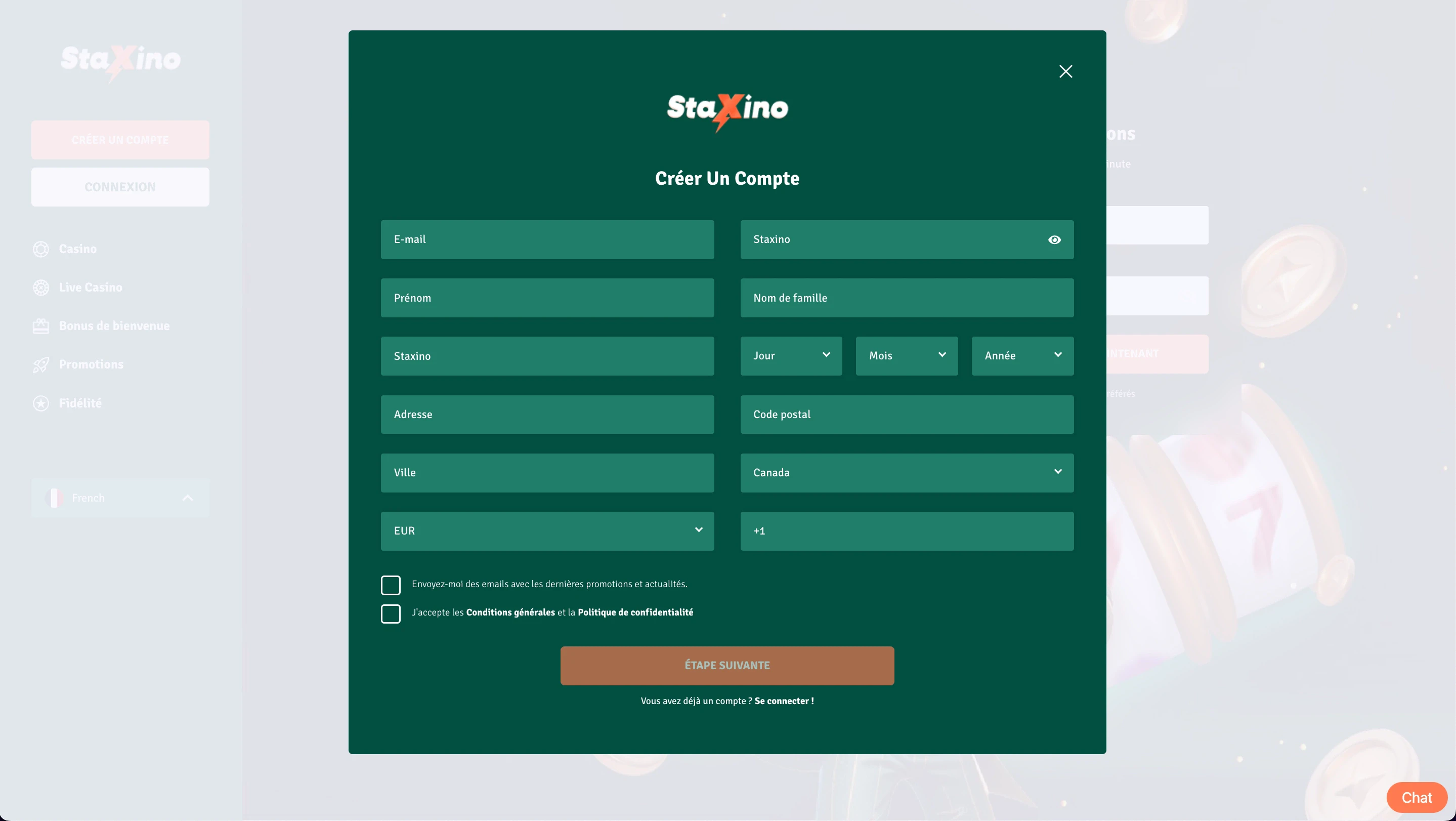The width and height of the screenshot is (1456, 821).
Task: Click the Bonus de bienvenue gift icon
Action: click(x=40, y=326)
